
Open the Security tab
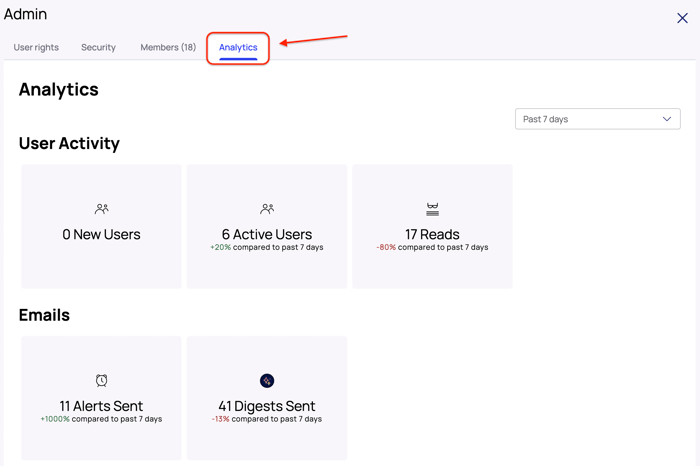(x=98, y=47)
